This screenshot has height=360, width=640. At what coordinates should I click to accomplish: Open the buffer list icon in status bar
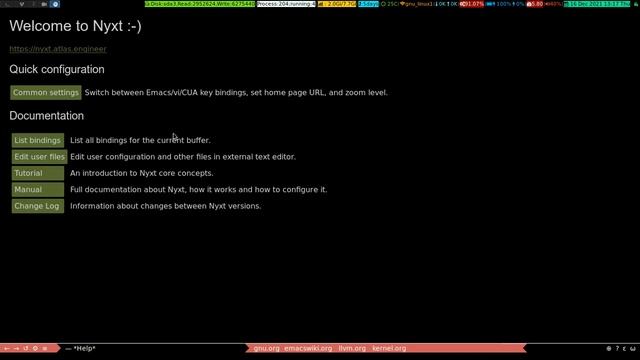point(45,349)
